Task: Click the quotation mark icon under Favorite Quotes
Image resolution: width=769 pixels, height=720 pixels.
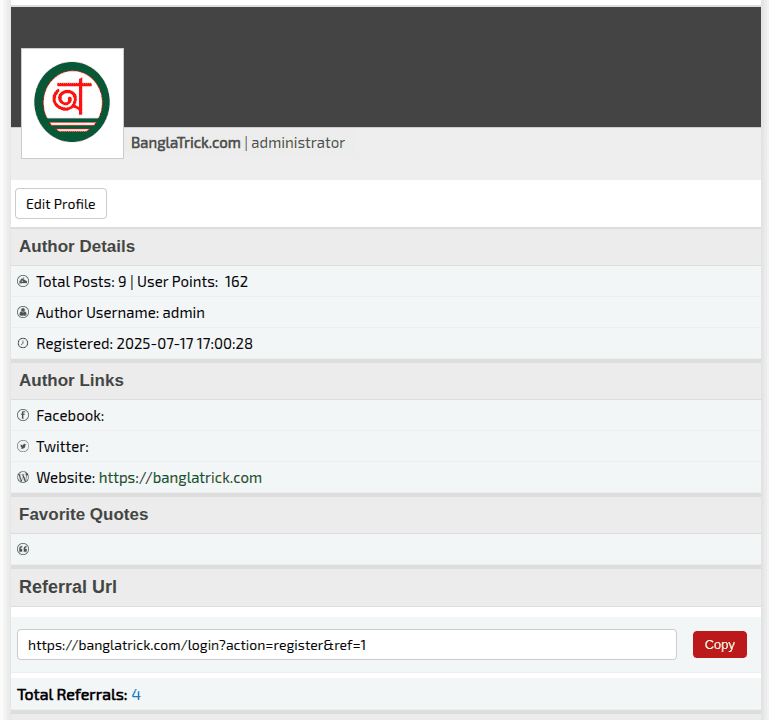Action: tap(24, 549)
